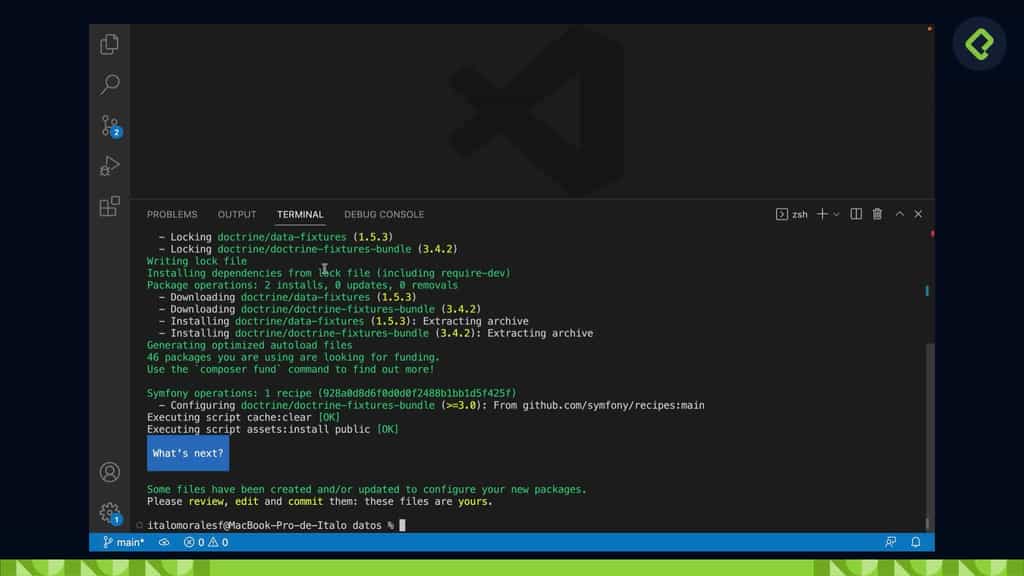Click the feedback icon in status bar
Screen dimensions: 1024x576
(x=891, y=542)
